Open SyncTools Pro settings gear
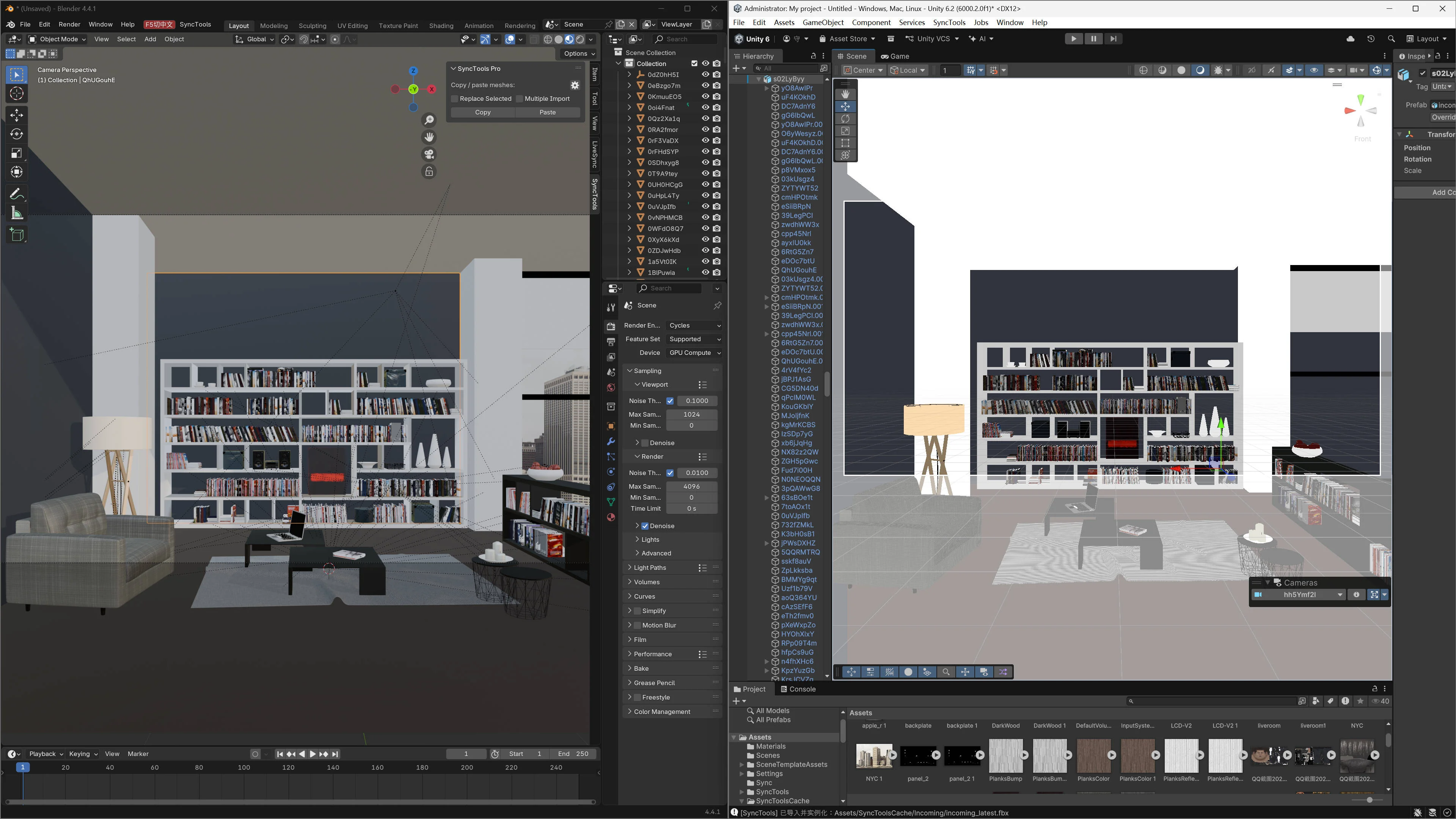1456x819 pixels. pos(575,85)
